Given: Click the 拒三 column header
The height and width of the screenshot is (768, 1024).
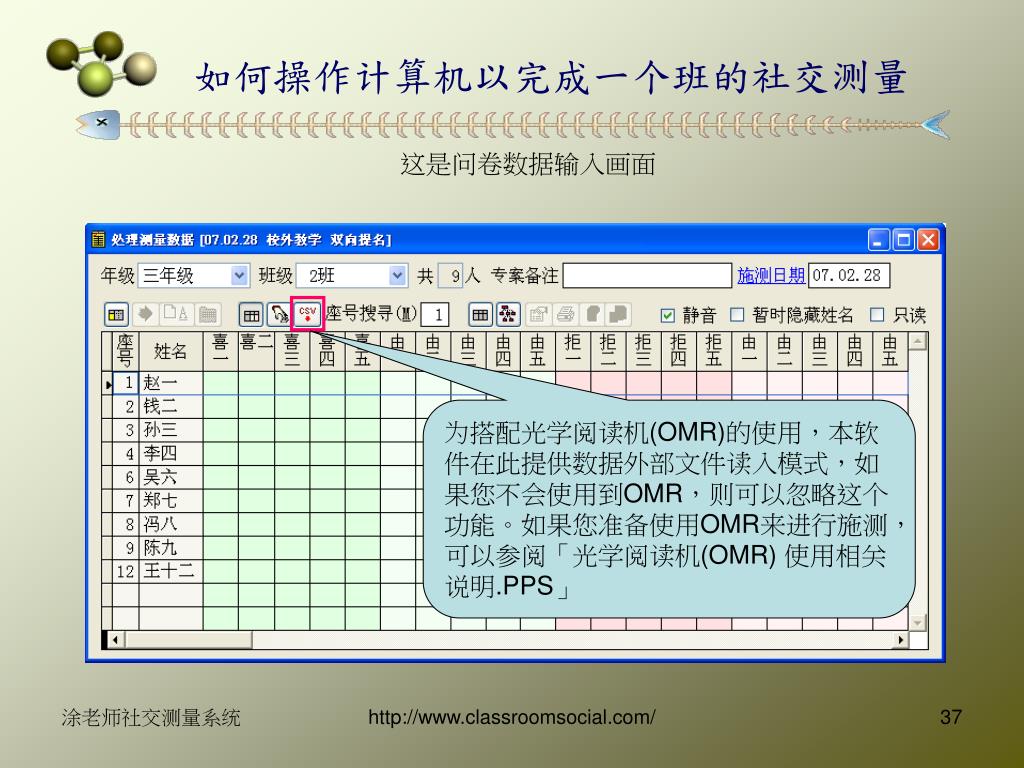Looking at the screenshot, I should pyautogui.click(x=643, y=351).
